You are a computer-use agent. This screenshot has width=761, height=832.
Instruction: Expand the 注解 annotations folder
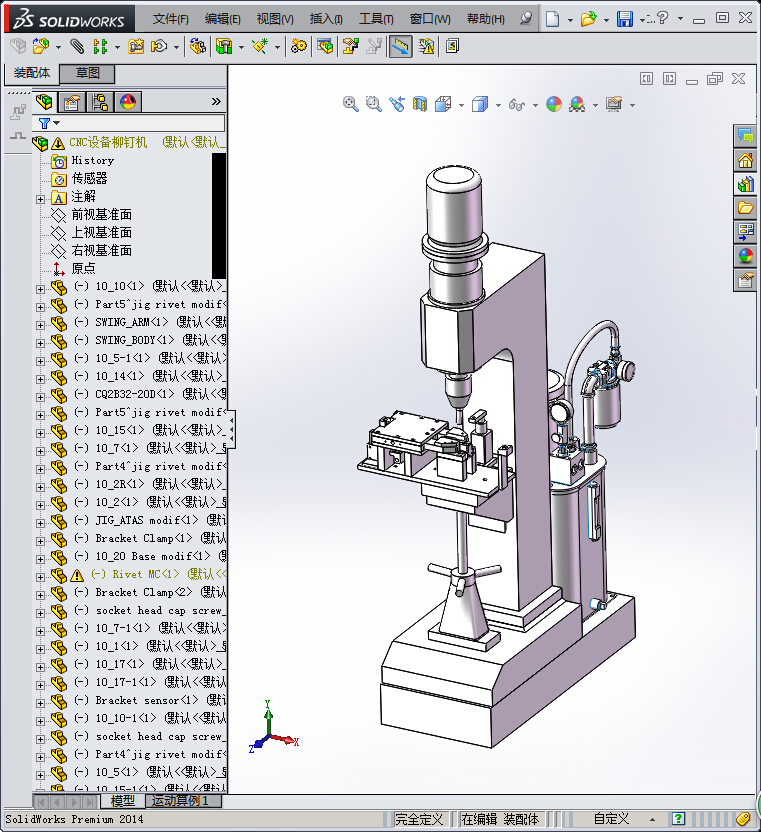[40, 200]
